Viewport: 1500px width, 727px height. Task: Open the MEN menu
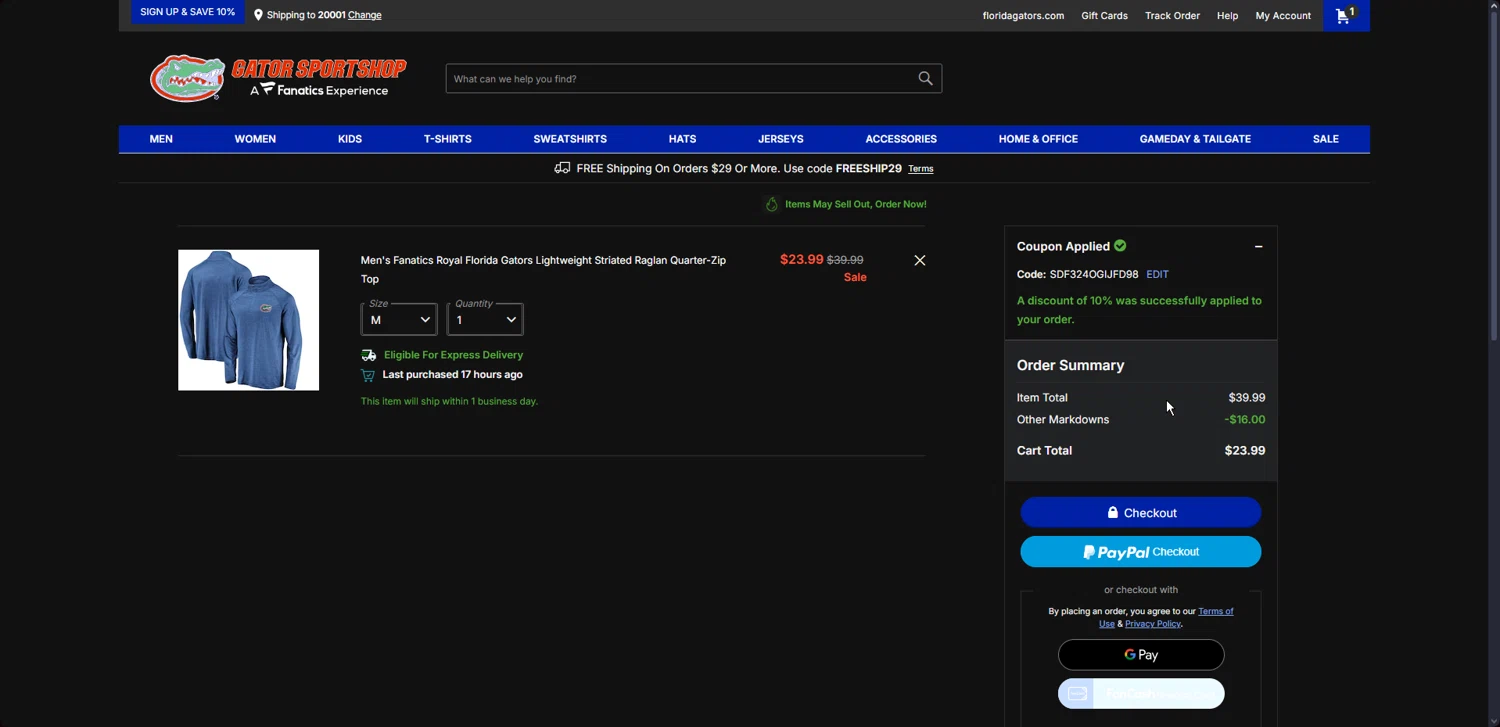click(161, 139)
